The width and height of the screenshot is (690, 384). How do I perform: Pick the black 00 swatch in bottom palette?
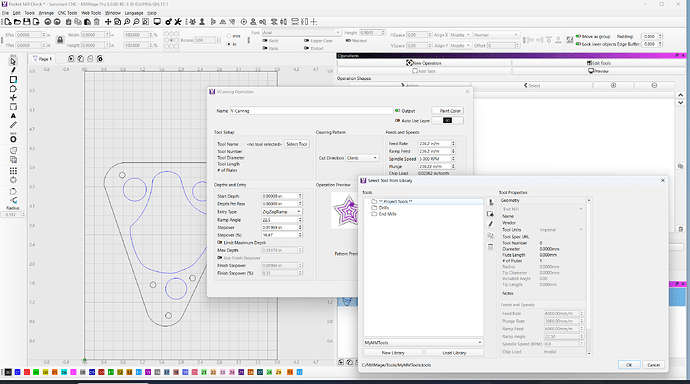[8, 372]
